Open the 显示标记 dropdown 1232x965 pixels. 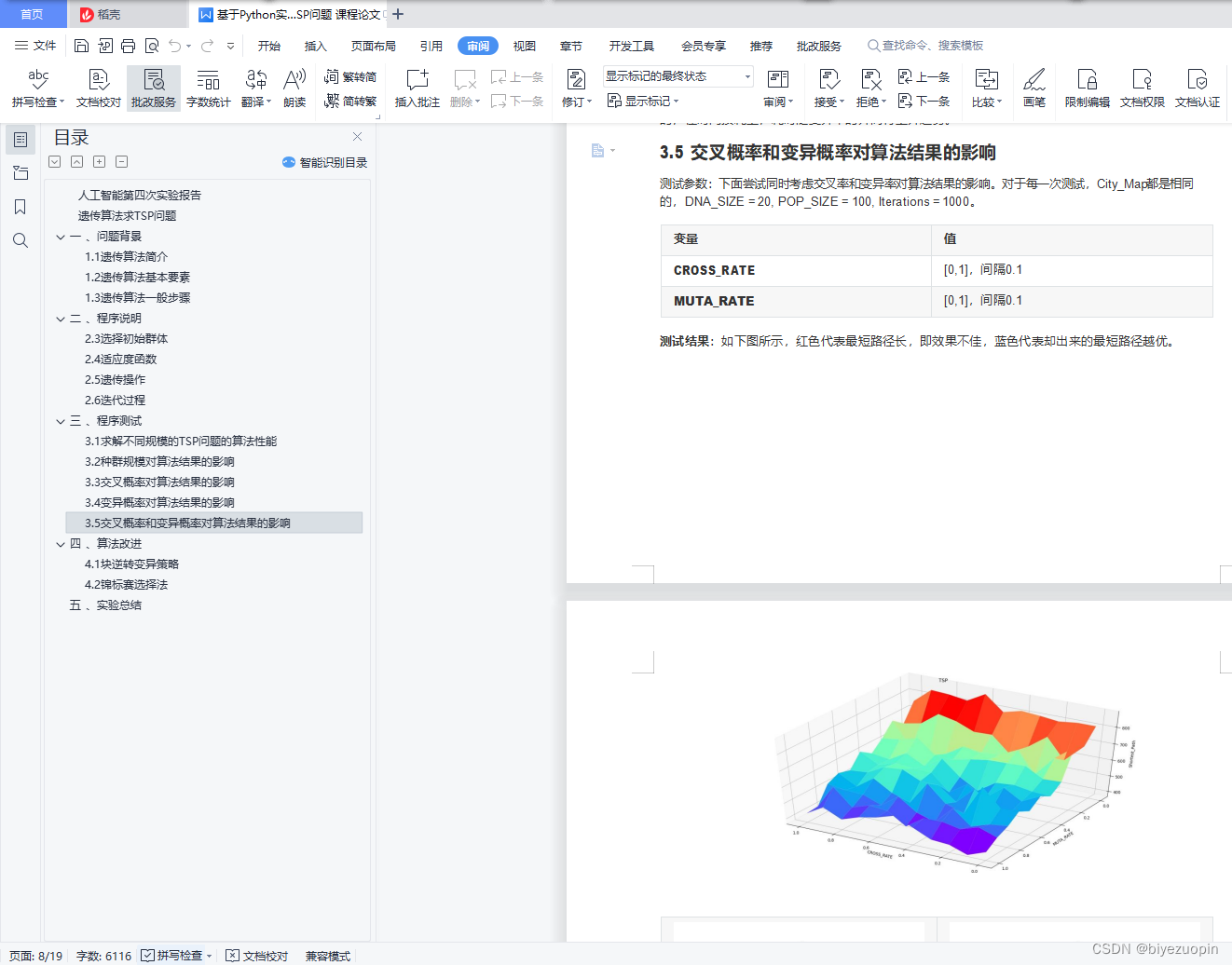[x=644, y=101]
